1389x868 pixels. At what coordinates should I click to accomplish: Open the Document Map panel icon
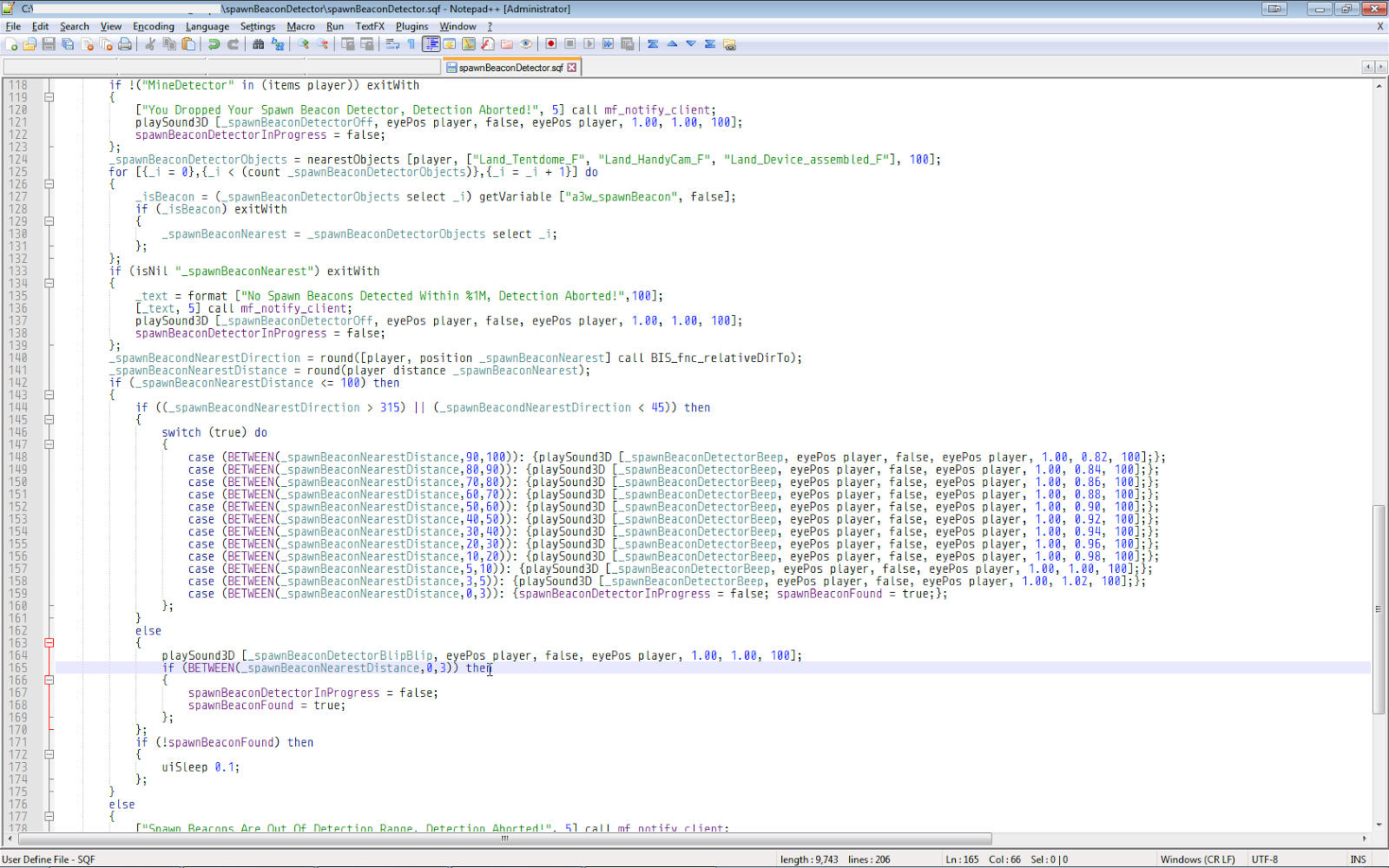tap(469, 44)
